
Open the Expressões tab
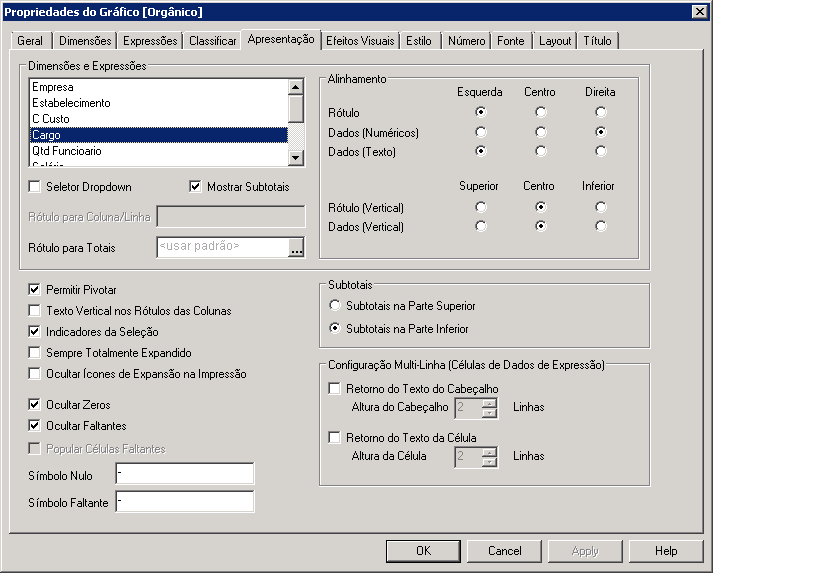pyautogui.click(x=150, y=41)
